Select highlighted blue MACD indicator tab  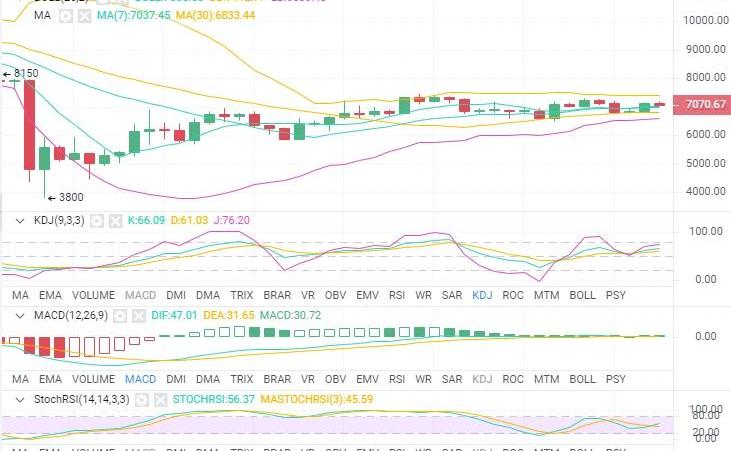(x=140, y=379)
